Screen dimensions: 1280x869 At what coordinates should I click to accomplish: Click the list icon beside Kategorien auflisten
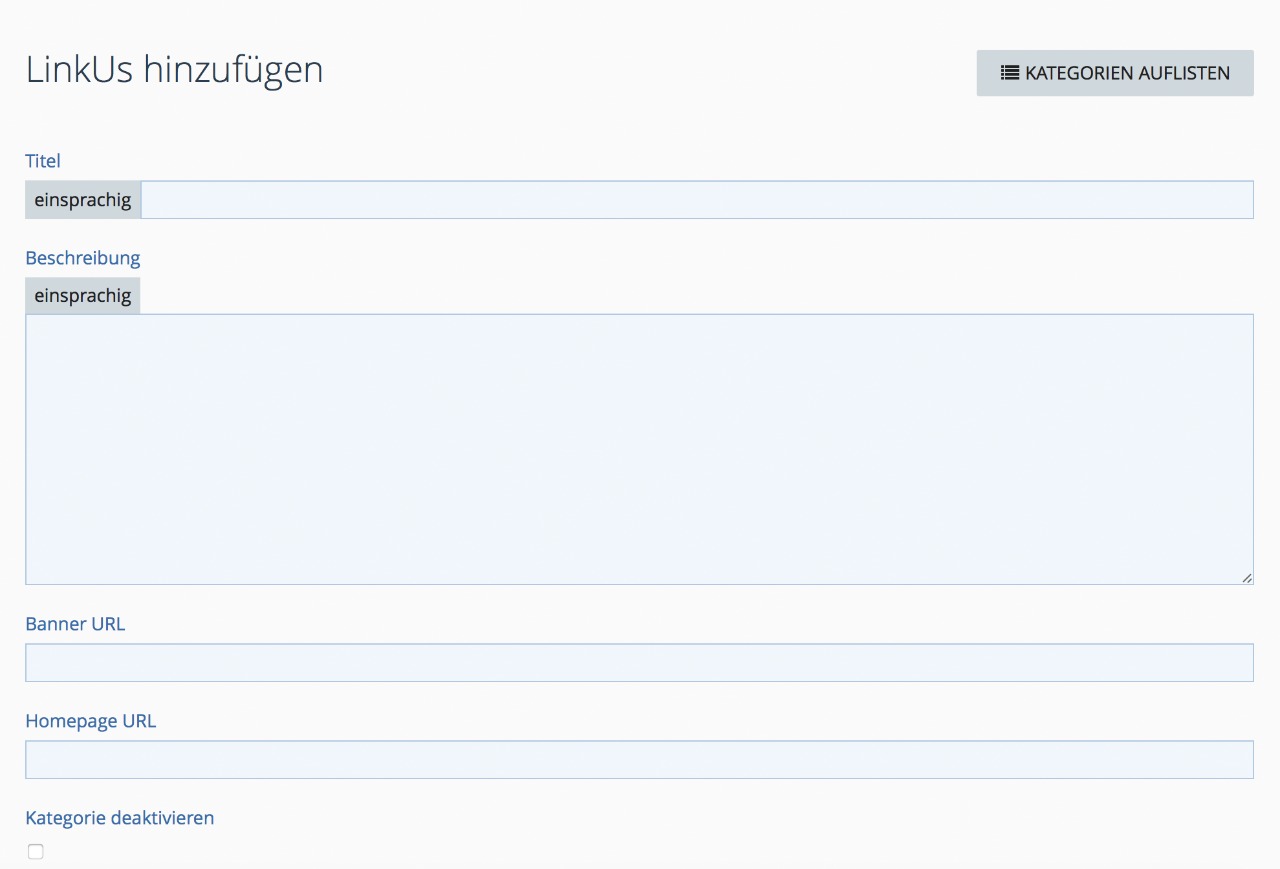(1010, 73)
